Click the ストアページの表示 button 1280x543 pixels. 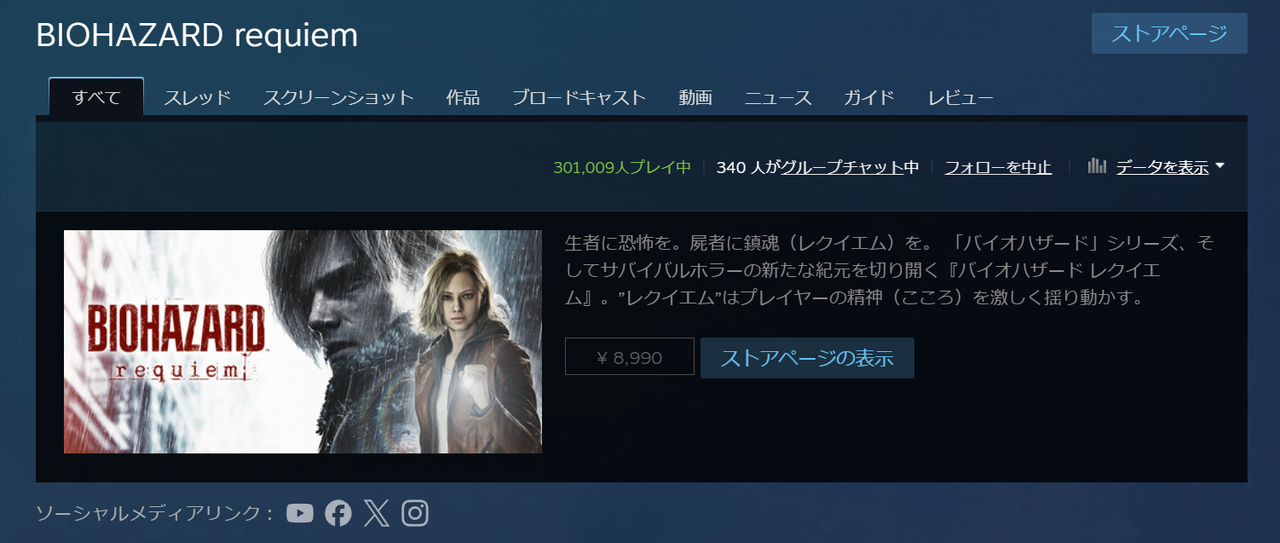[807, 357]
